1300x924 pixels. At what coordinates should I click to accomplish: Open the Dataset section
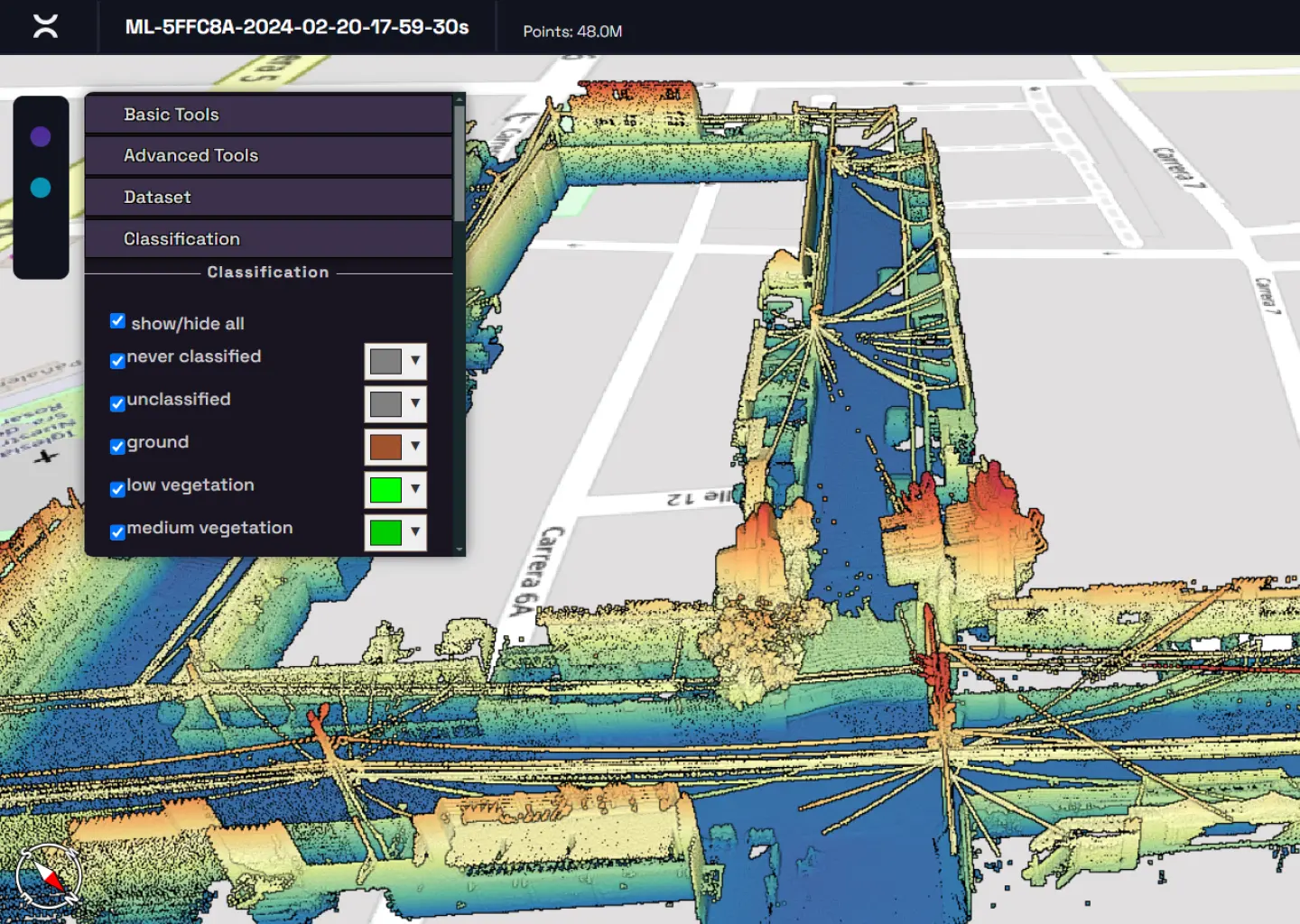click(x=268, y=197)
